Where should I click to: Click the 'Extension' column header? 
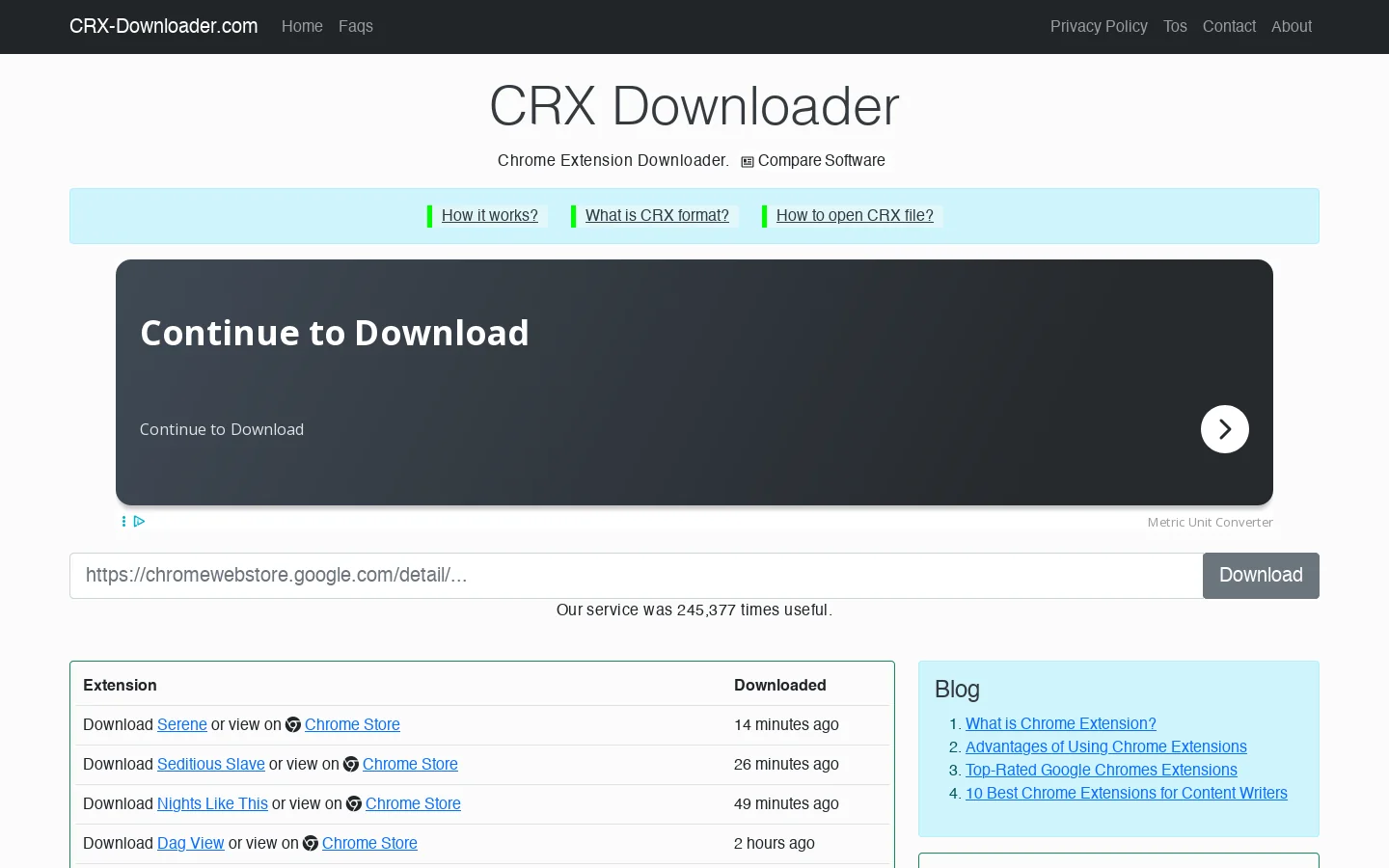pyautogui.click(x=120, y=685)
